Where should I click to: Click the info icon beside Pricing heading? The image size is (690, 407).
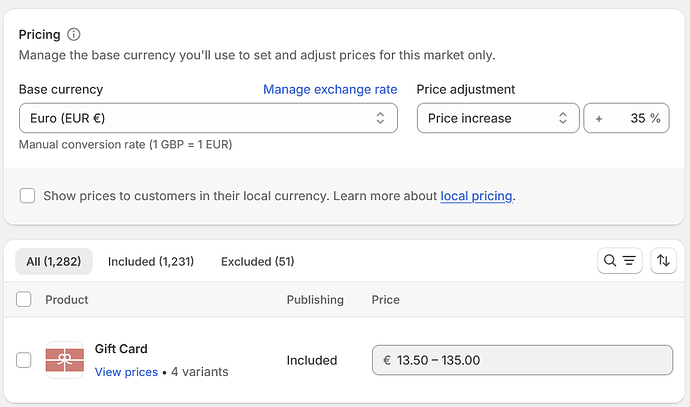tap(74, 35)
